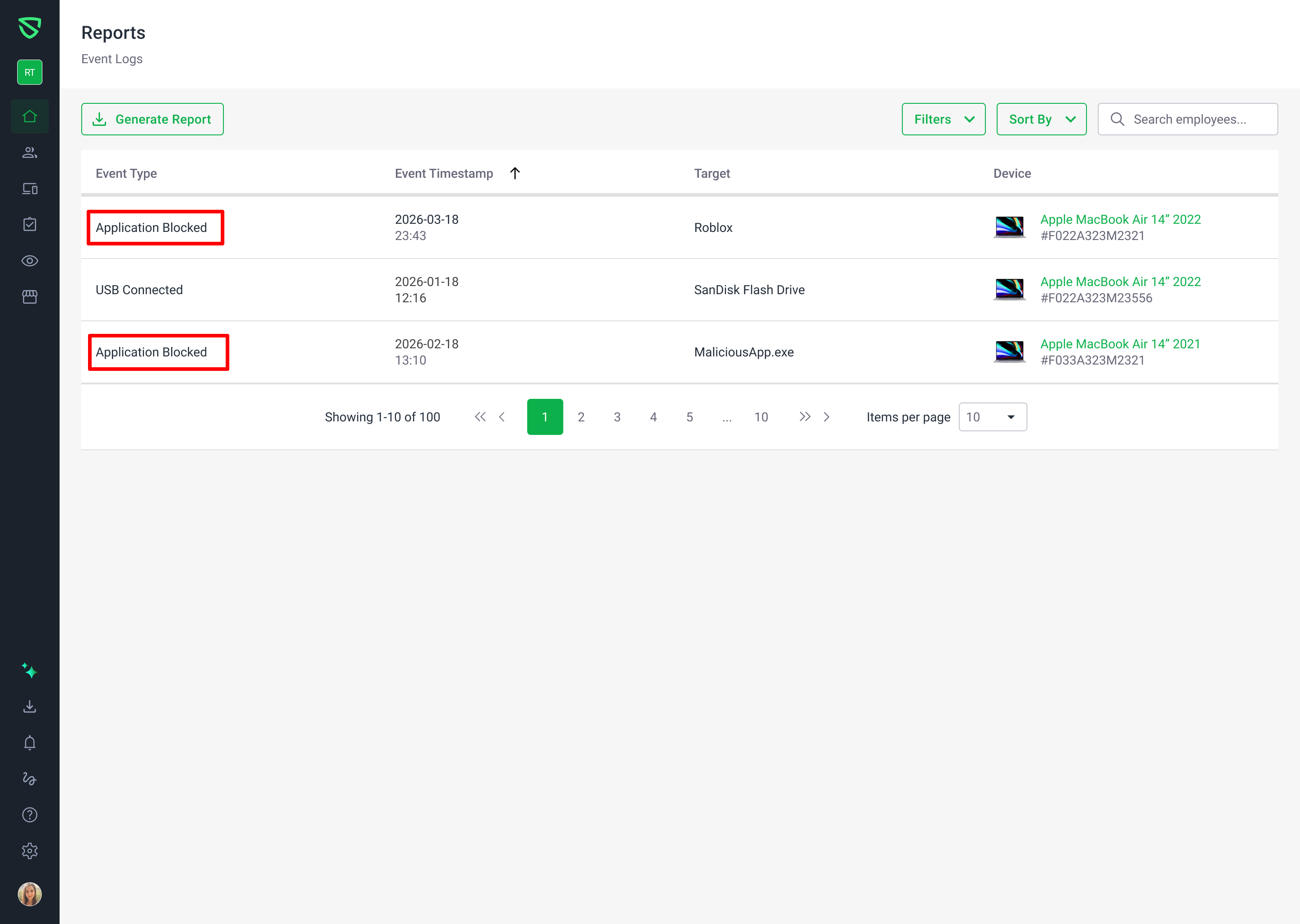Click the sparkle AI assistant icon
The height and width of the screenshot is (924, 1300).
(x=30, y=671)
